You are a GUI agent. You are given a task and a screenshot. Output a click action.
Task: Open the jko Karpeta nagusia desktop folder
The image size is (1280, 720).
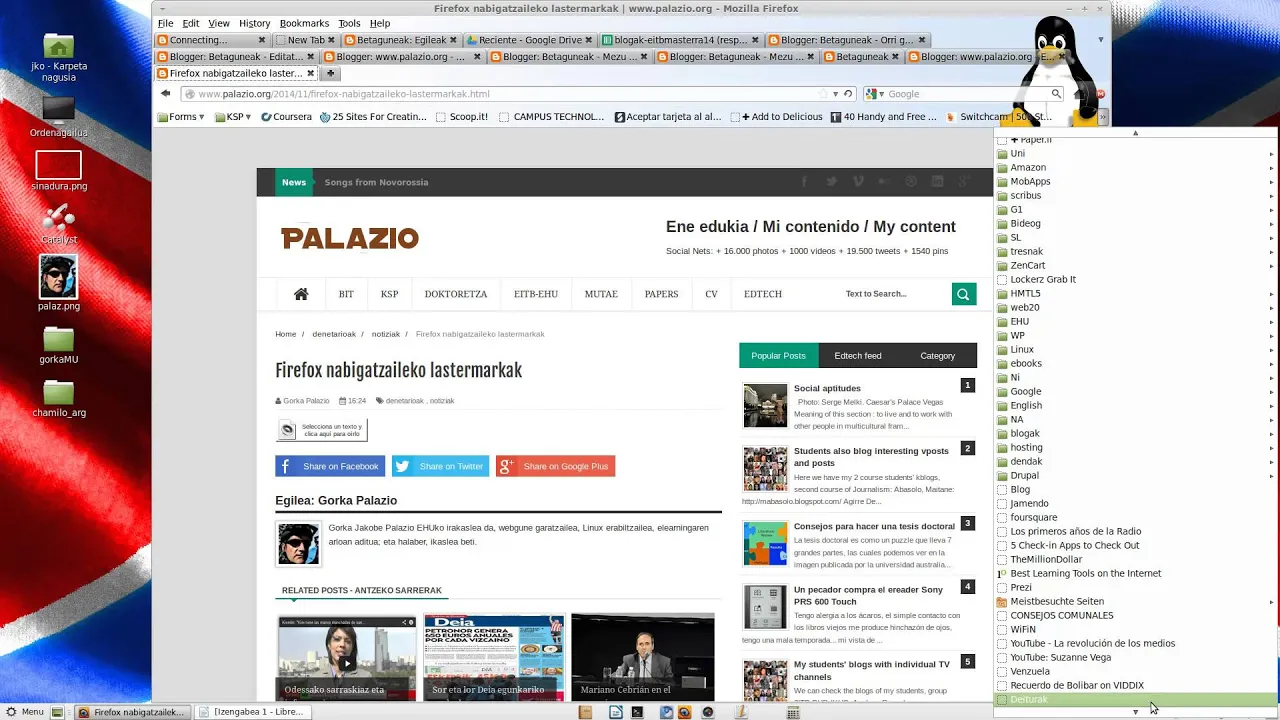(59, 58)
